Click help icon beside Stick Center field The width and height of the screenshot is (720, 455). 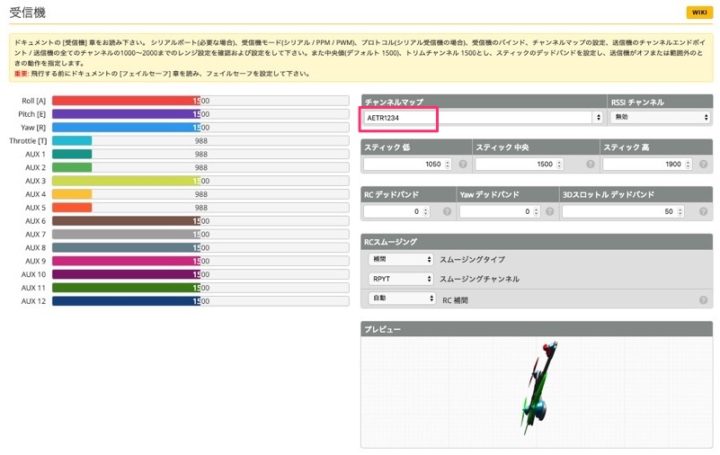tap(588, 164)
